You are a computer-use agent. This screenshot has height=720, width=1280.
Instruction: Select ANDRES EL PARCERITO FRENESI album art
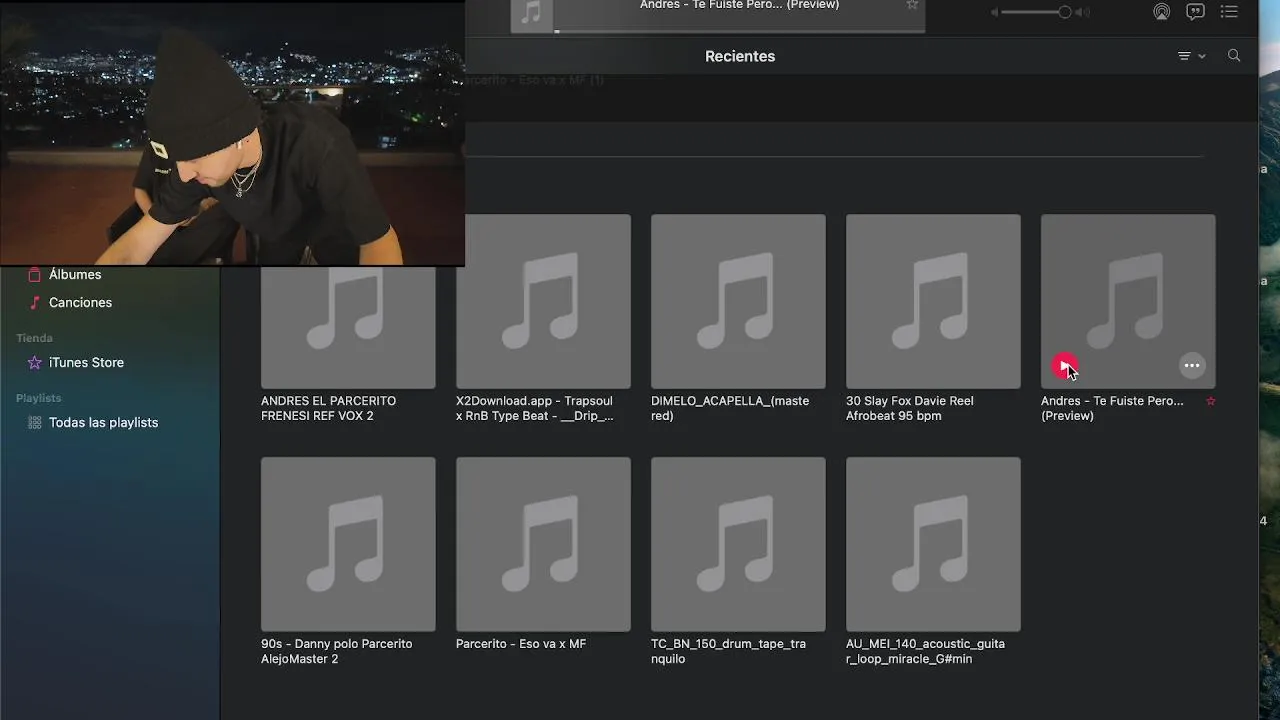pyautogui.click(x=348, y=327)
